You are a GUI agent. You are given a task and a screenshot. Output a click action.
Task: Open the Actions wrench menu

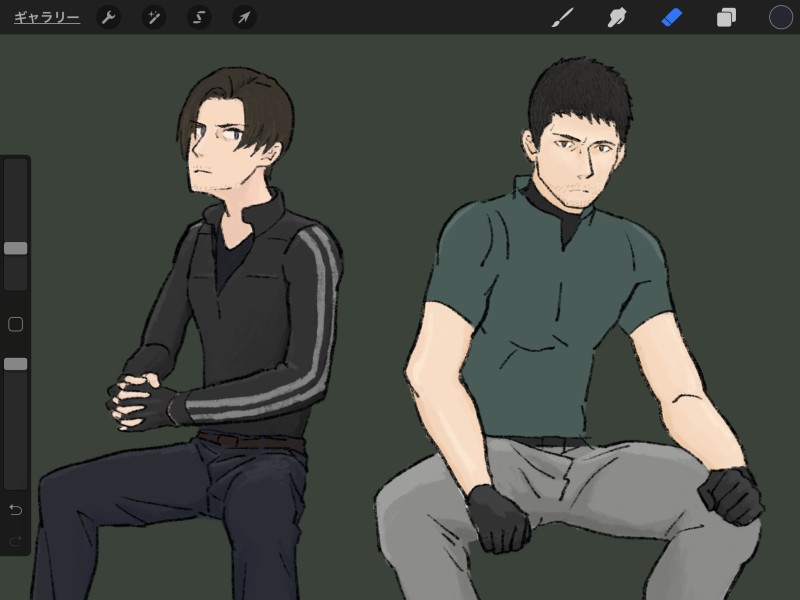[x=108, y=18]
